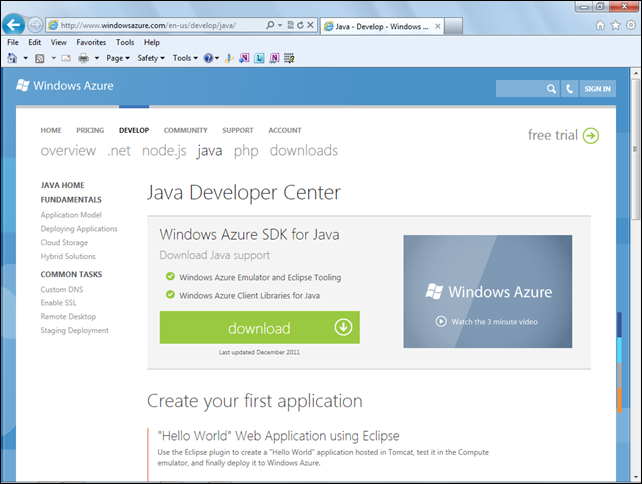Select the Java - Develop - Windows tab
Viewport: 642px width, 484px height.
pos(382,26)
